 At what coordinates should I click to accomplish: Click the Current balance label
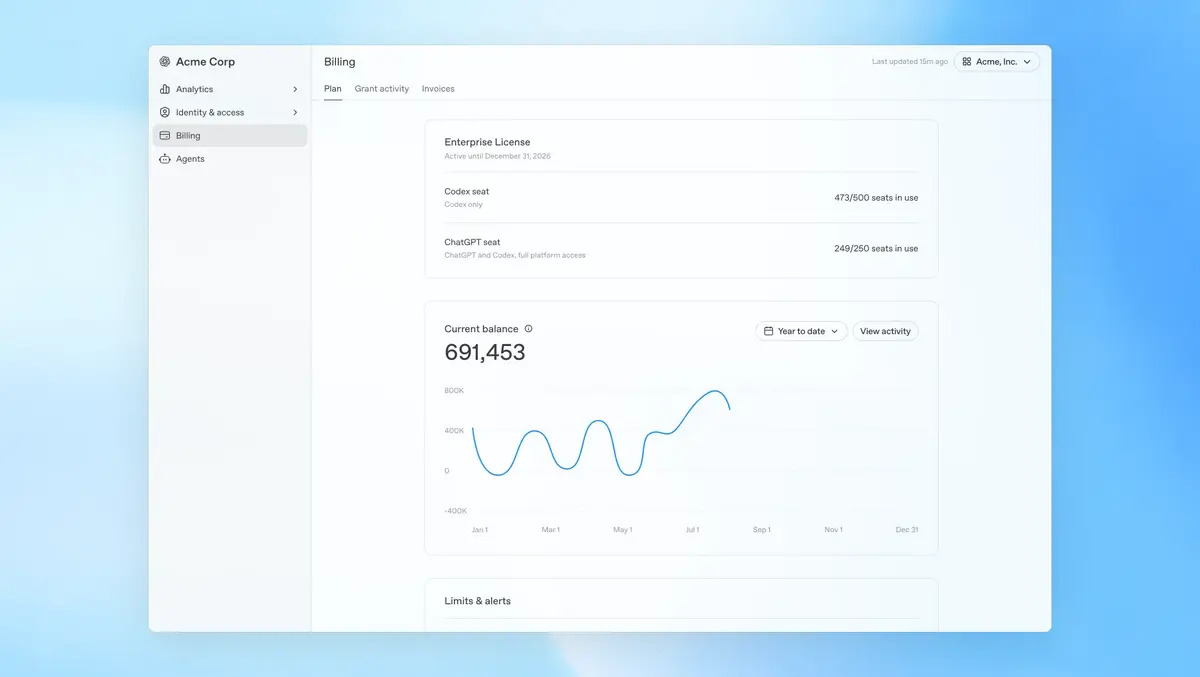click(481, 329)
